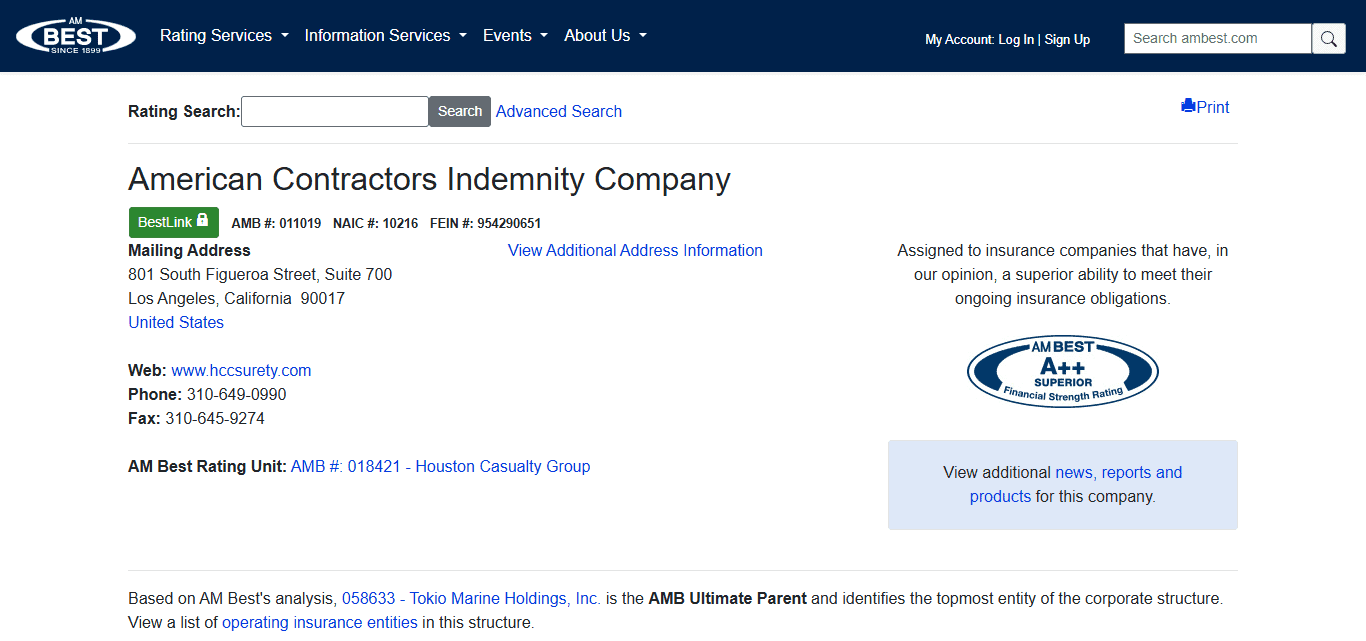Click the green BestLink button
The image size is (1366, 641).
pyautogui.click(x=173, y=222)
